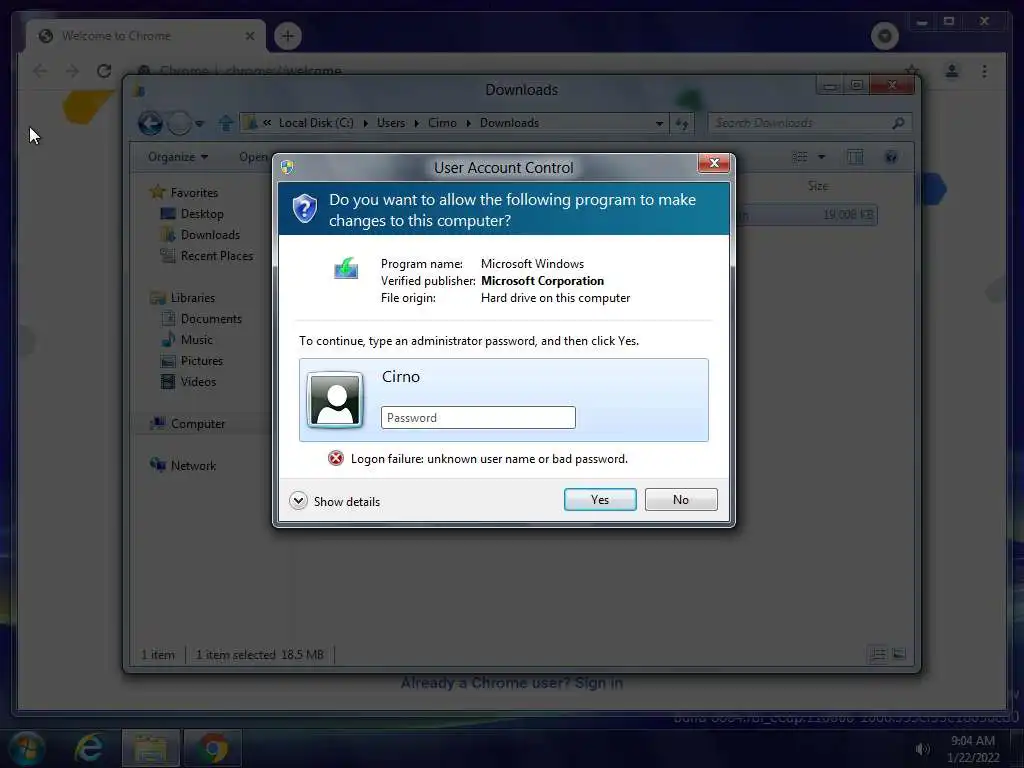This screenshot has width=1024, height=768.
Task: Select Libraries in navigation pane
Action: point(193,298)
